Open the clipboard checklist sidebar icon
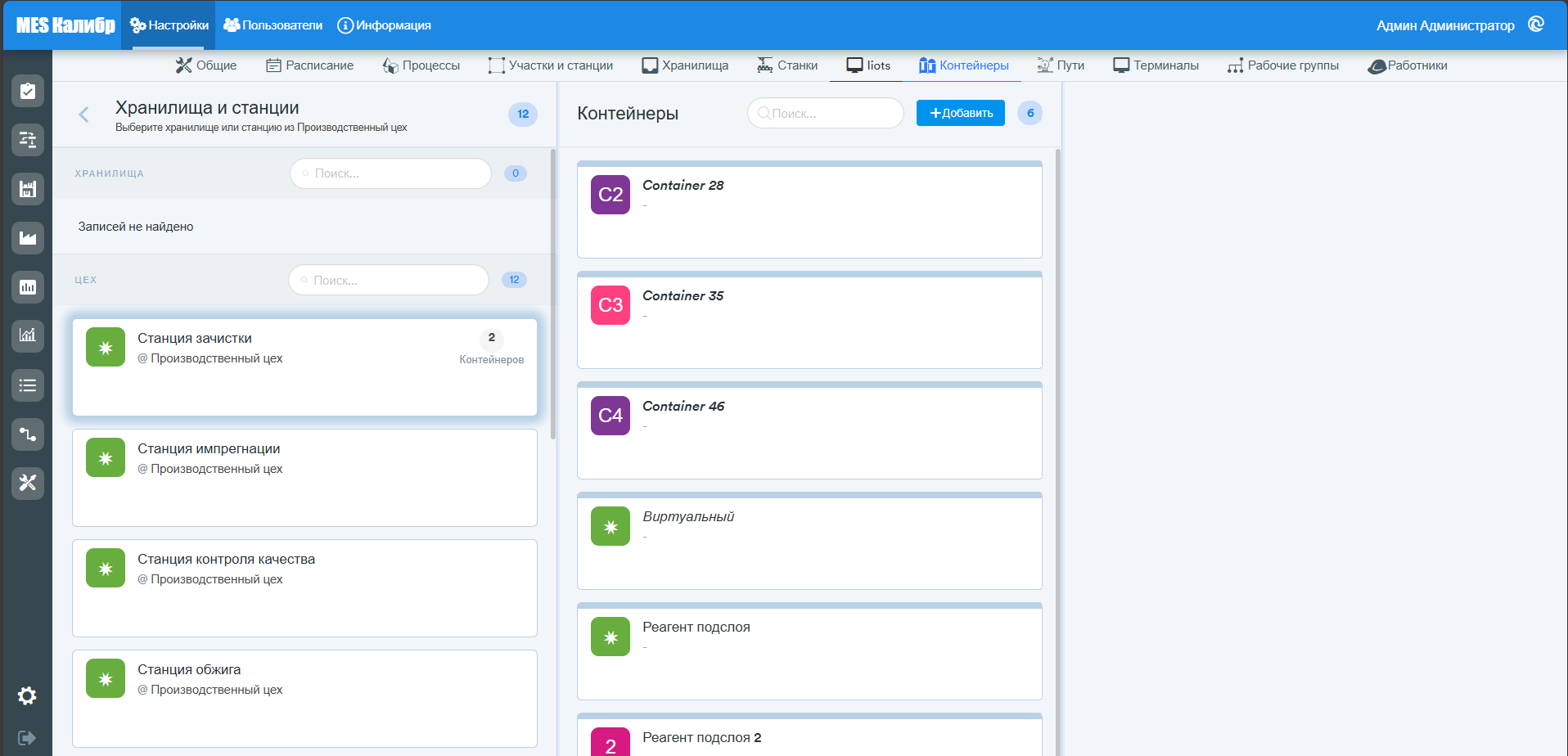This screenshot has height=756, width=1568. point(28,91)
